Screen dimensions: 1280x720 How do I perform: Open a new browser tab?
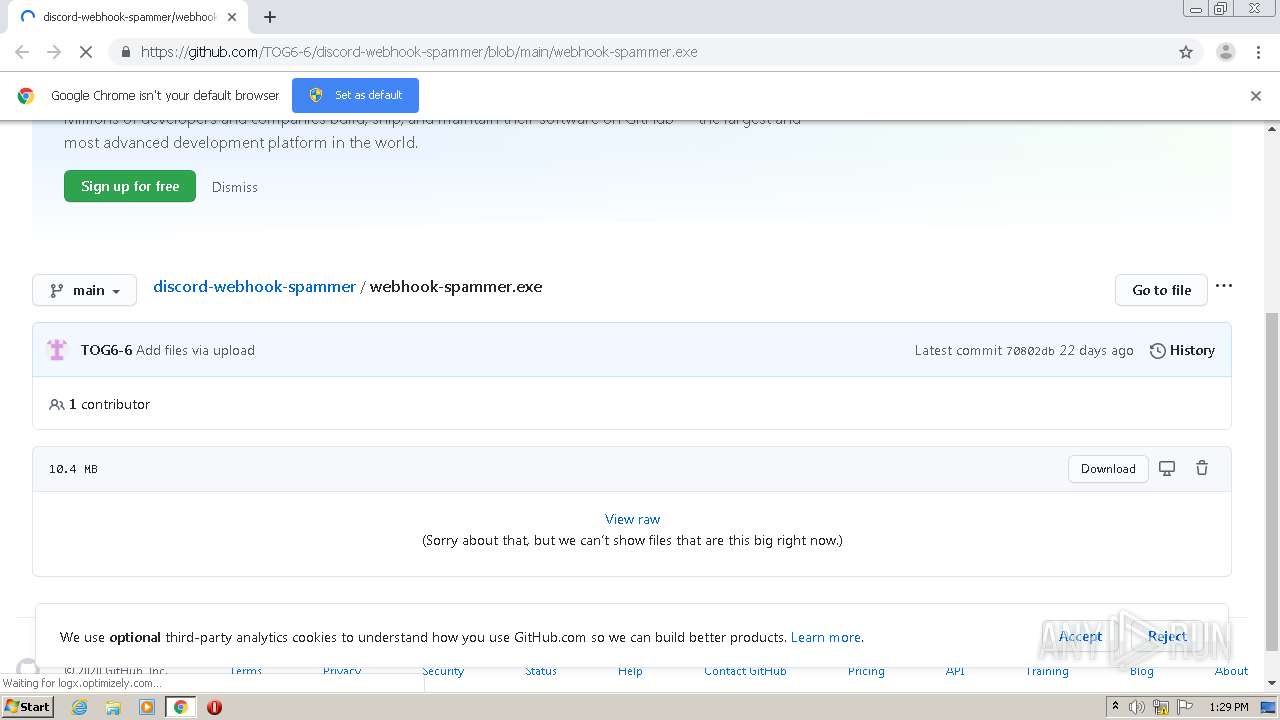click(270, 17)
